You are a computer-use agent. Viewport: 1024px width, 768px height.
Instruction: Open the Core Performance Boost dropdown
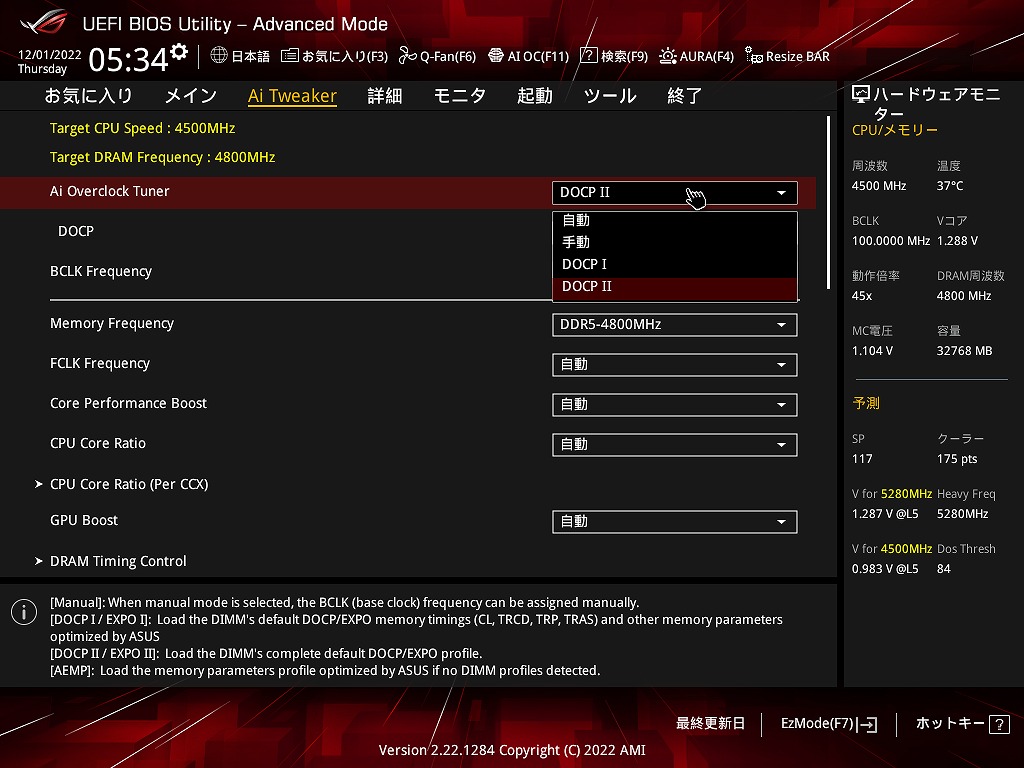(x=675, y=404)
